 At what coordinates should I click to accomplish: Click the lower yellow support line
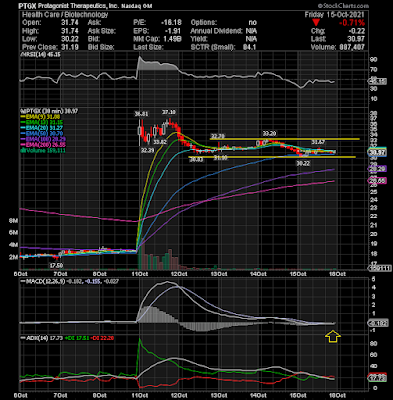(x=272, y=157)
